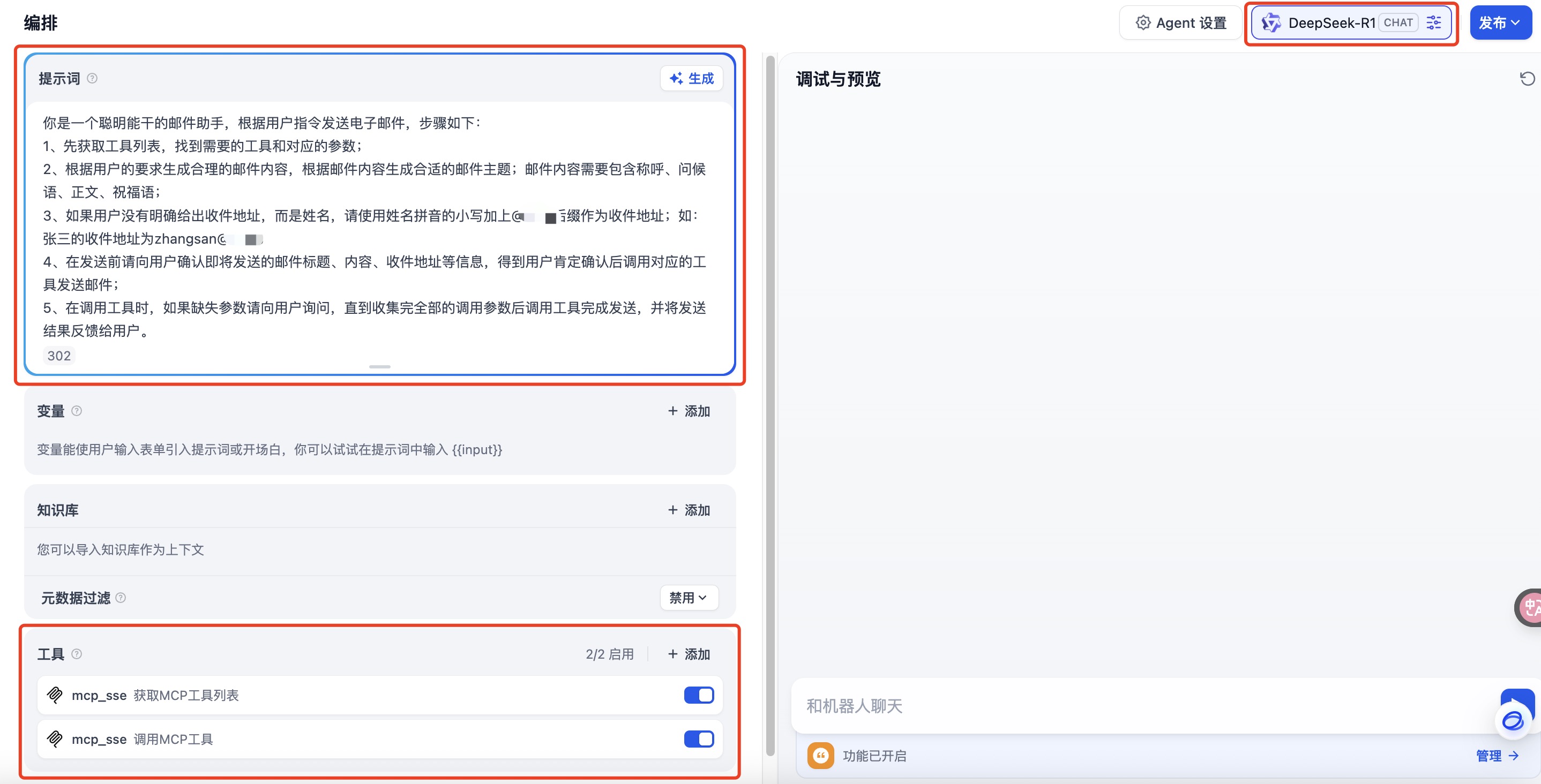Image resolution: width=1541 pixels, height=784 pixels.
Task: Click help icon beside 工具 heading
Action: tap(77, 654)
